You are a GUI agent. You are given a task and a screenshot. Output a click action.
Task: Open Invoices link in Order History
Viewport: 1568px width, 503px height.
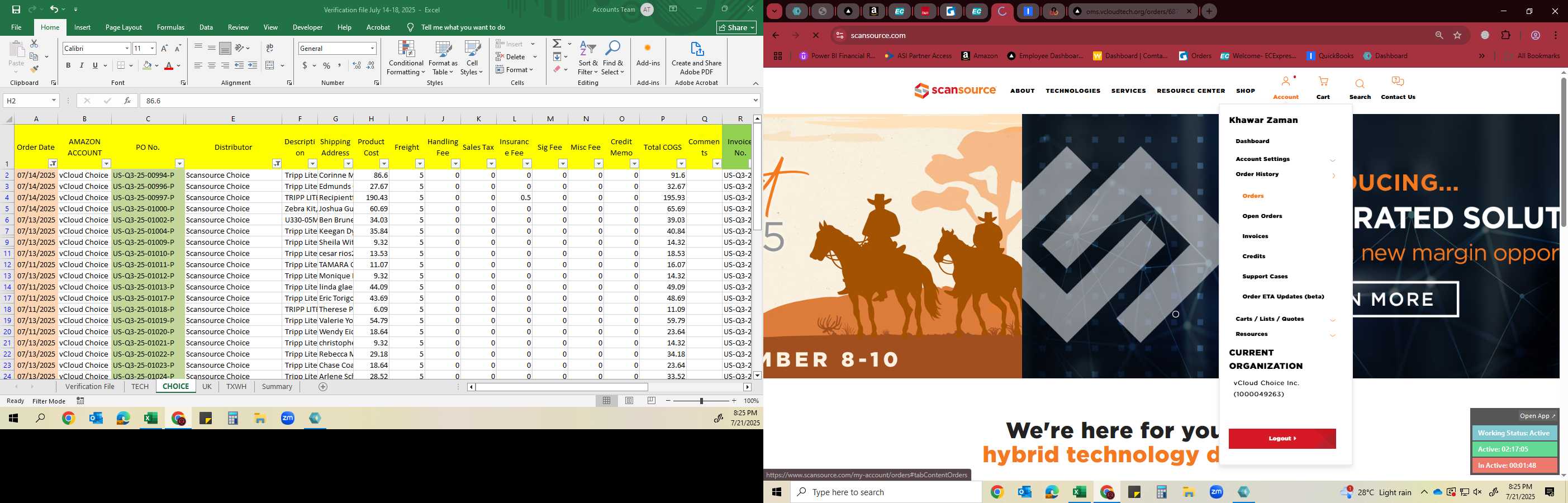tap(1255, 236)
